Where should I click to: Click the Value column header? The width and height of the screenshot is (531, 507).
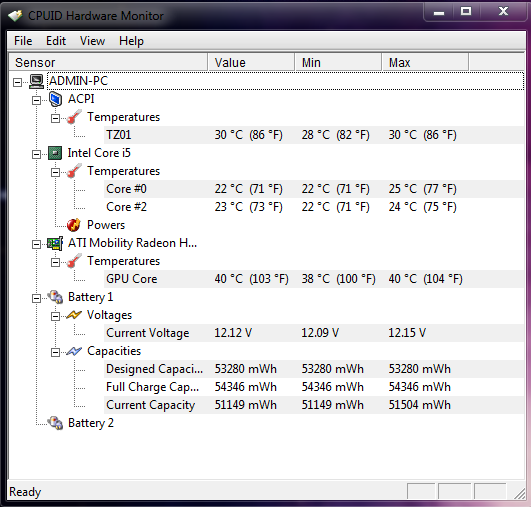pyautogui.click(x=251, y=62)
